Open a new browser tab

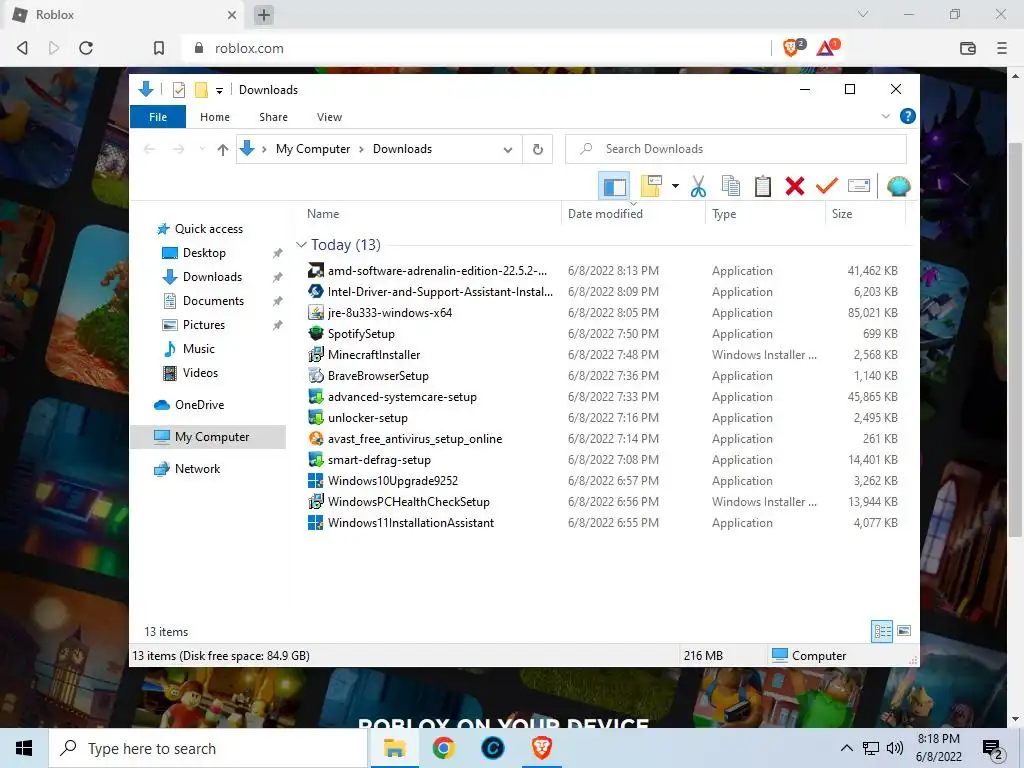tap(264, 14)
